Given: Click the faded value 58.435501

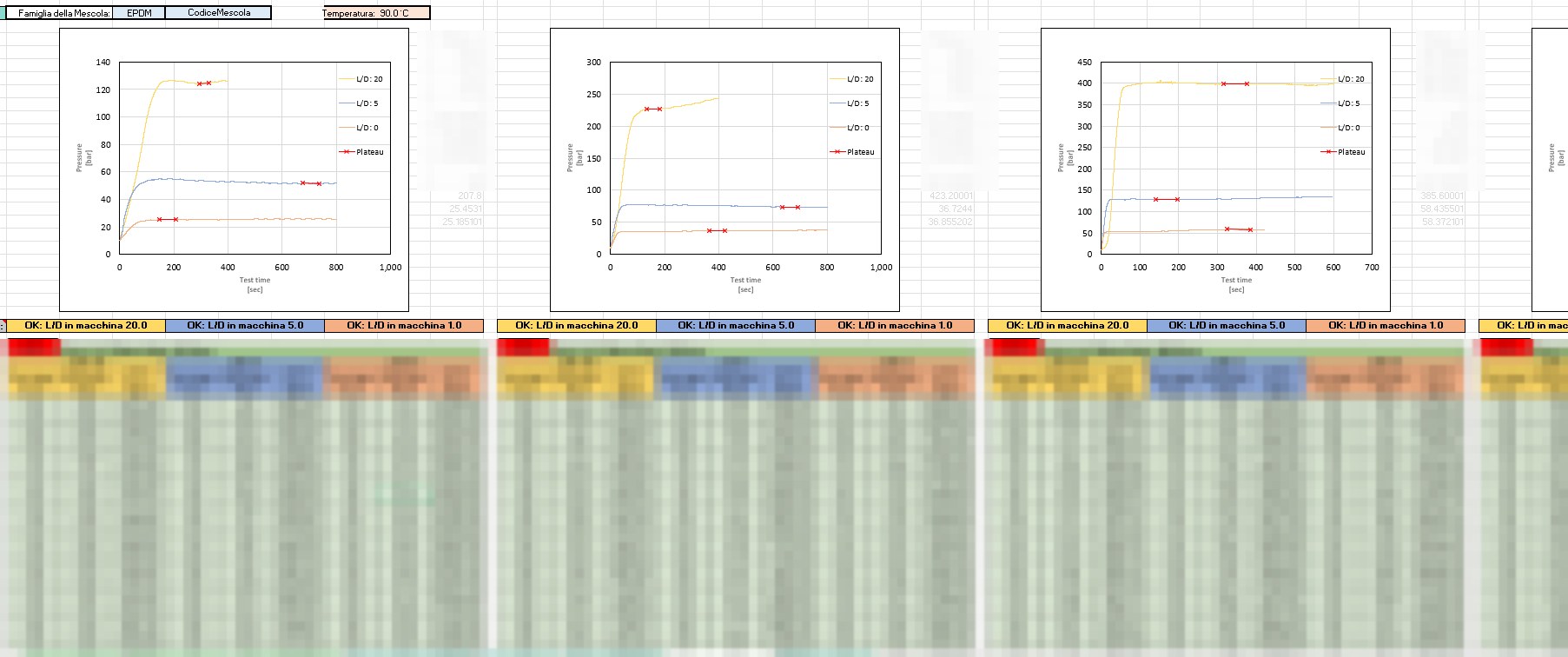Looking at the screenshot, I should 1442,209.
